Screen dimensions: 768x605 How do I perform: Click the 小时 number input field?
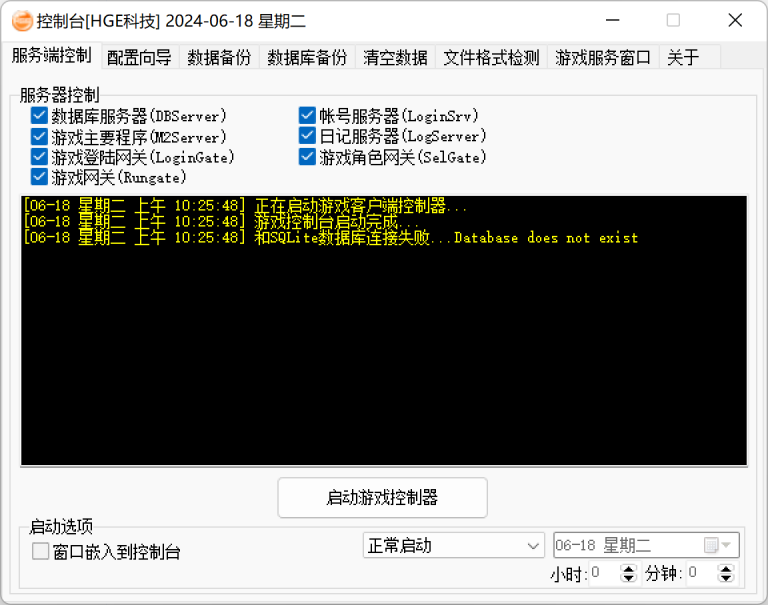coord(604,573)
